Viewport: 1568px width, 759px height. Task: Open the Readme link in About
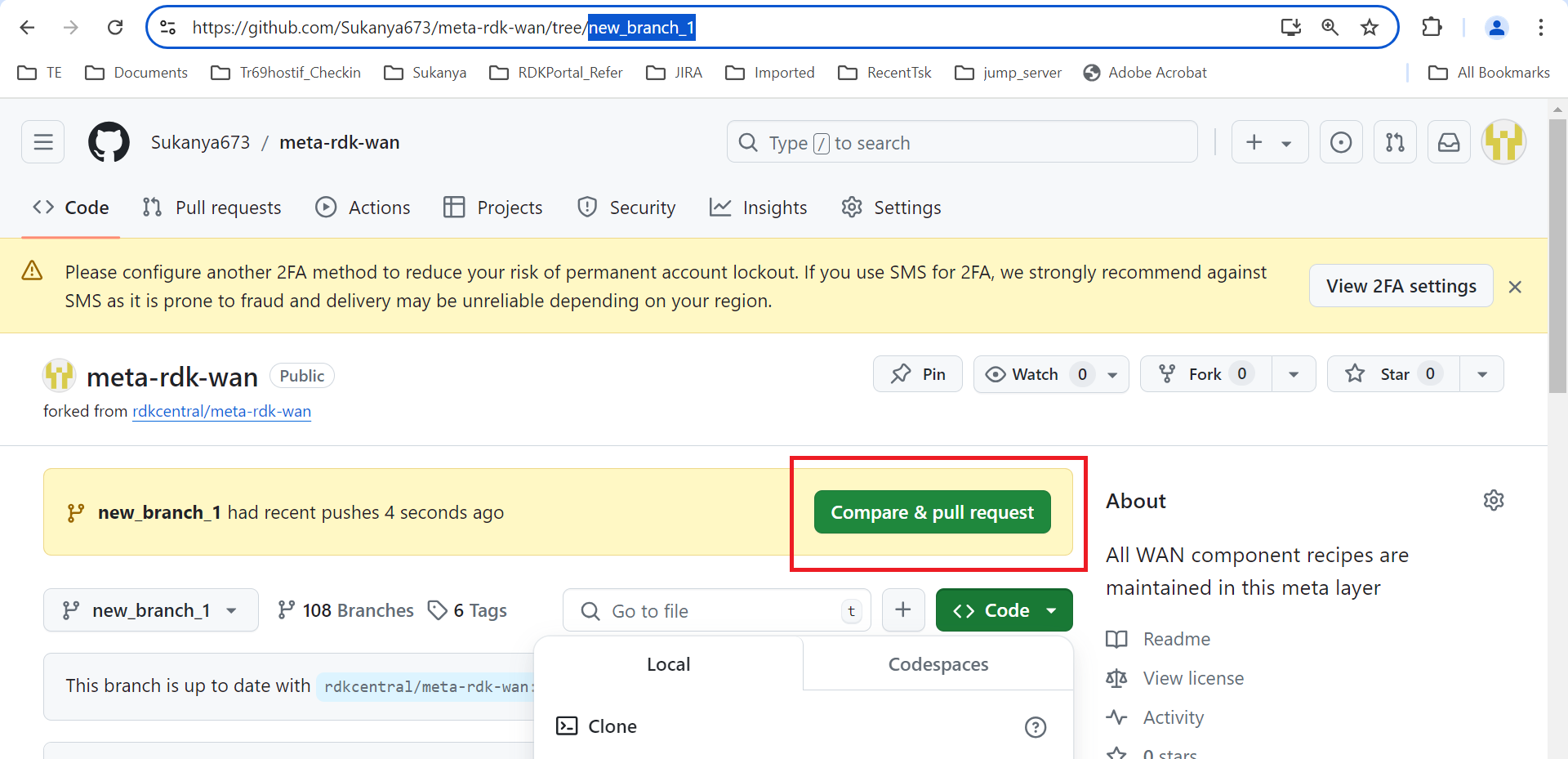(1159, 639)
